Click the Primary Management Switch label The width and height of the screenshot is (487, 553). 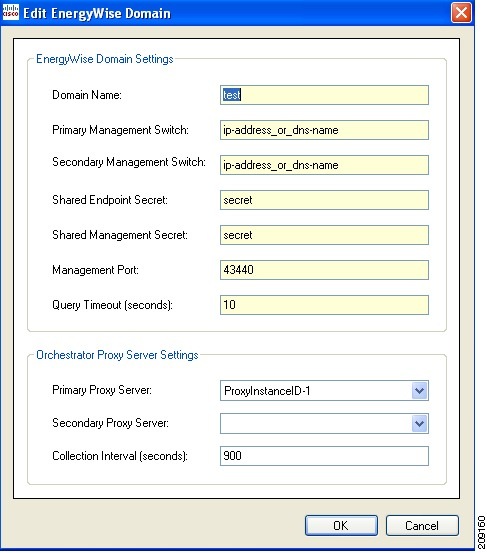(x=120, y=130)
